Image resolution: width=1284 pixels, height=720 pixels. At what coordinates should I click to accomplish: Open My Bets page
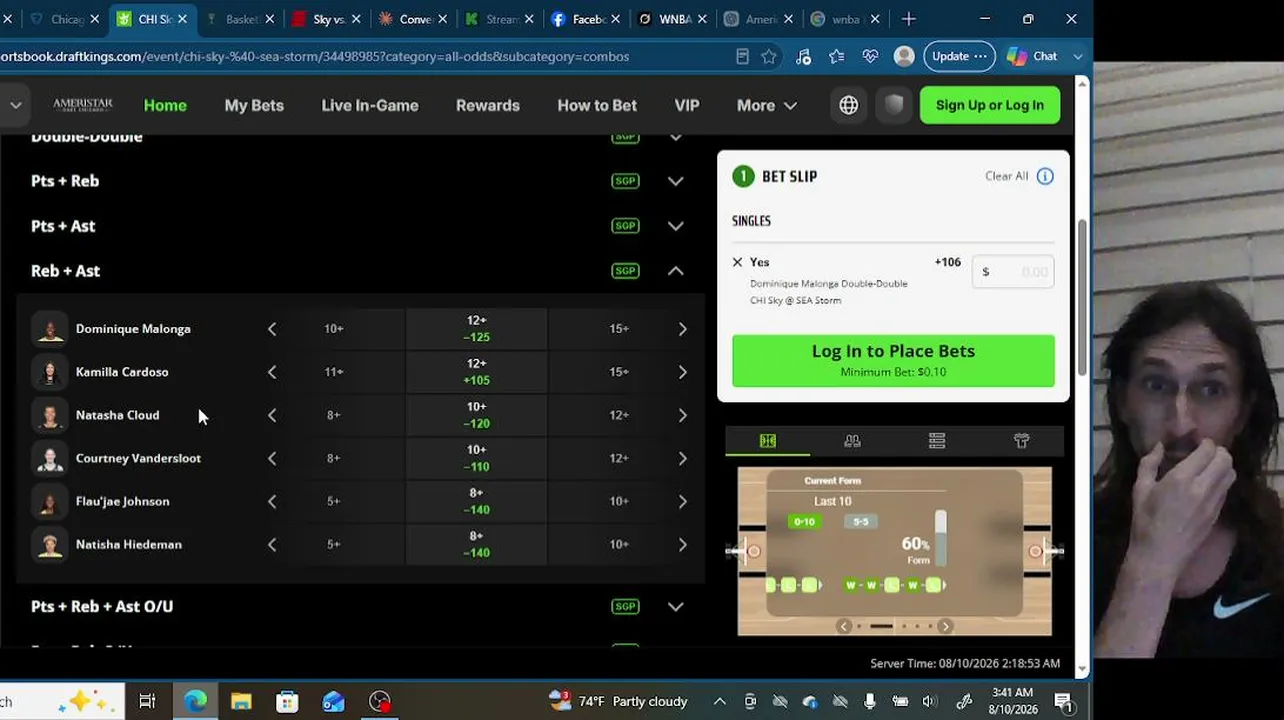pos(254,105)
